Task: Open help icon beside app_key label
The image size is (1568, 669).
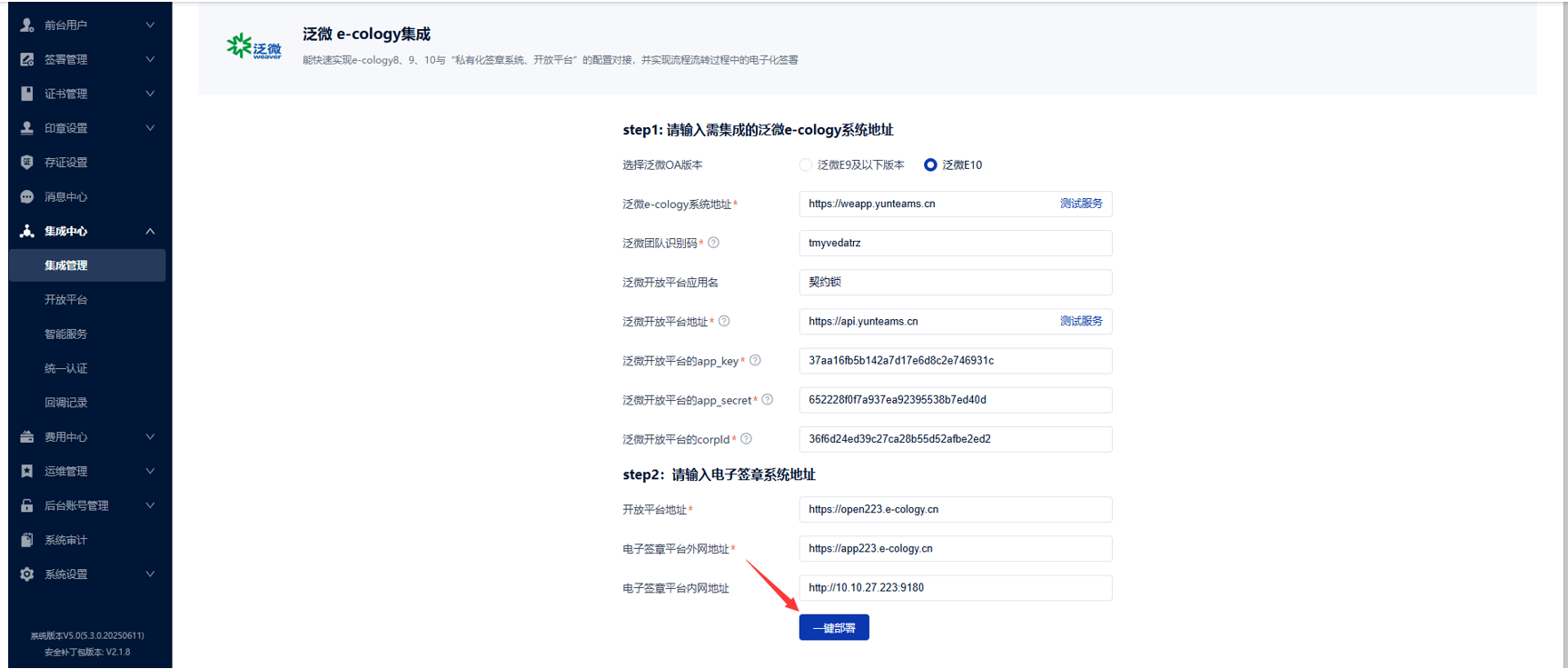Action: pyautogui.click(x=755, y=361)
